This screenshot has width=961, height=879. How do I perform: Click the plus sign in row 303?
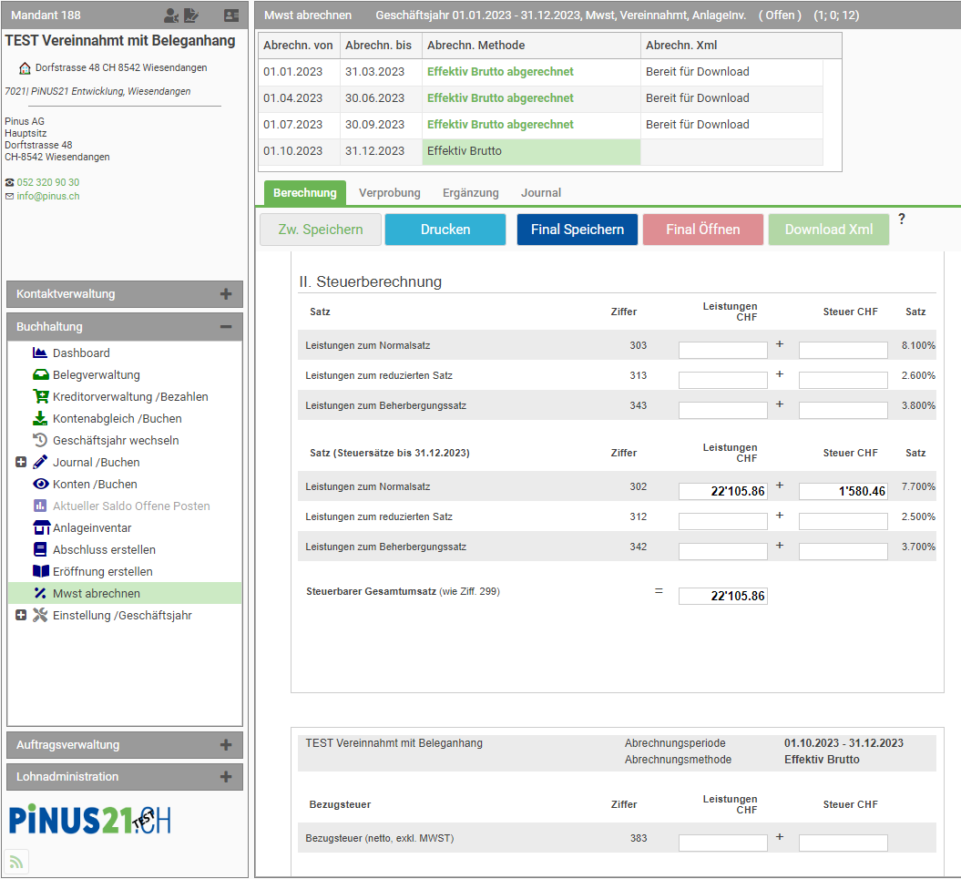tap(780, 344)
